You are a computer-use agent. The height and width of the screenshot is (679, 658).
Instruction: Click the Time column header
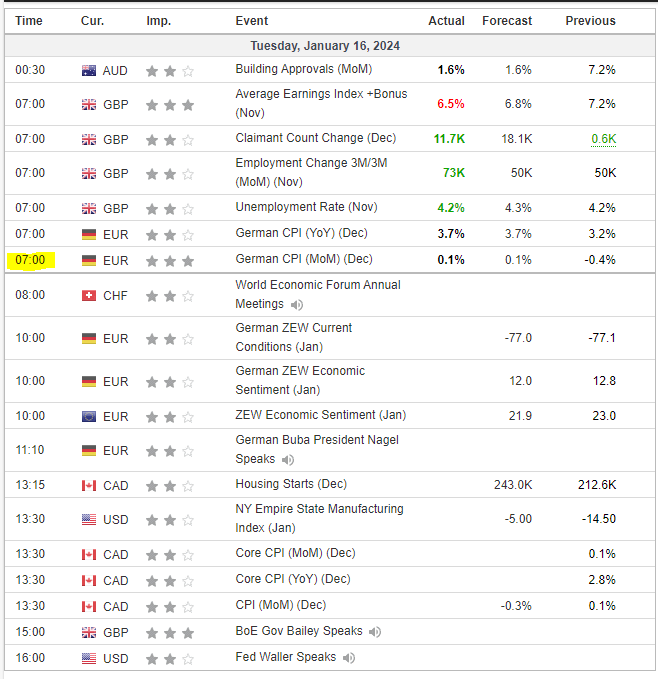tap(29, 21)
